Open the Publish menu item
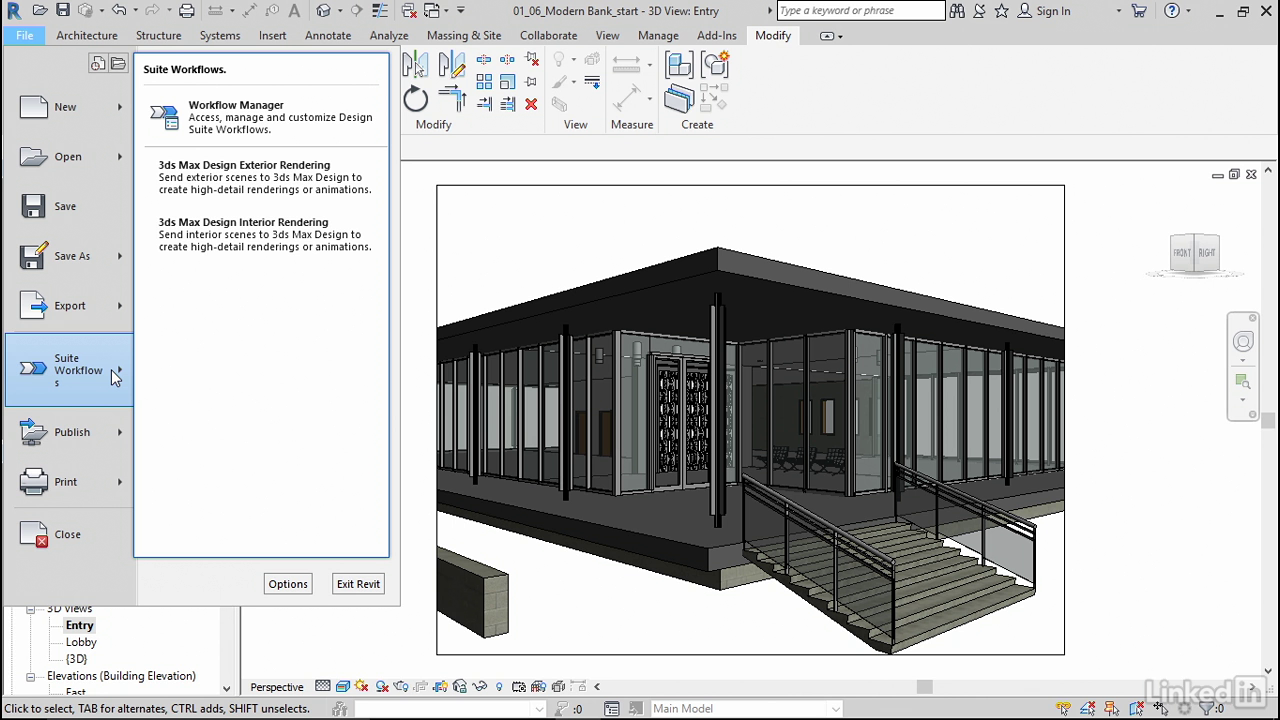This screenshot has height=720, width=1280. coord(69,432)
